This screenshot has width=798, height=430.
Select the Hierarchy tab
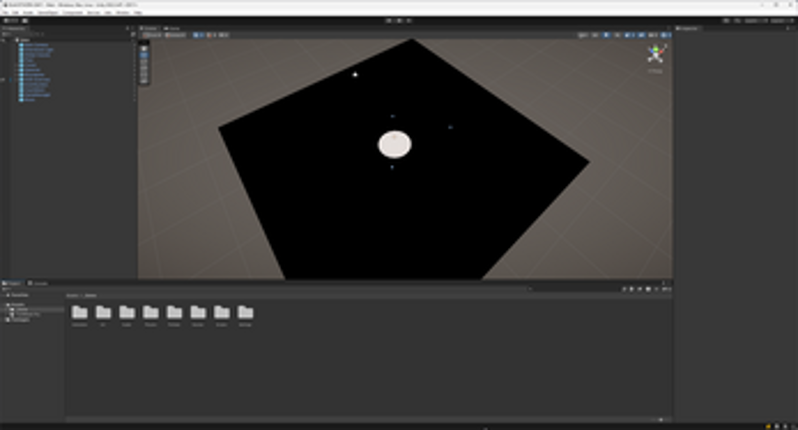pos(14,28)
